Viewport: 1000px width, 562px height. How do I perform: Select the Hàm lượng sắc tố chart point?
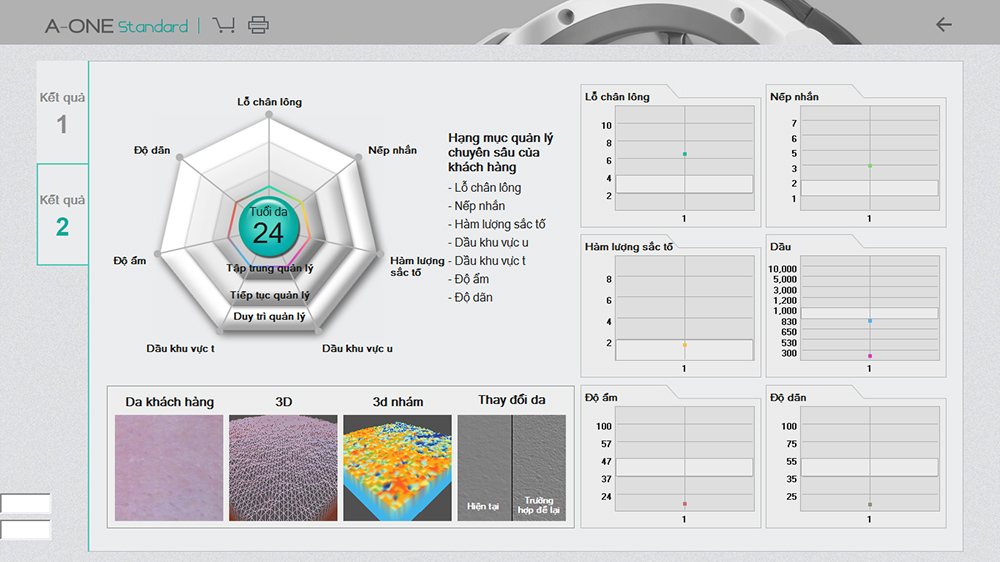tap(684, 345)
